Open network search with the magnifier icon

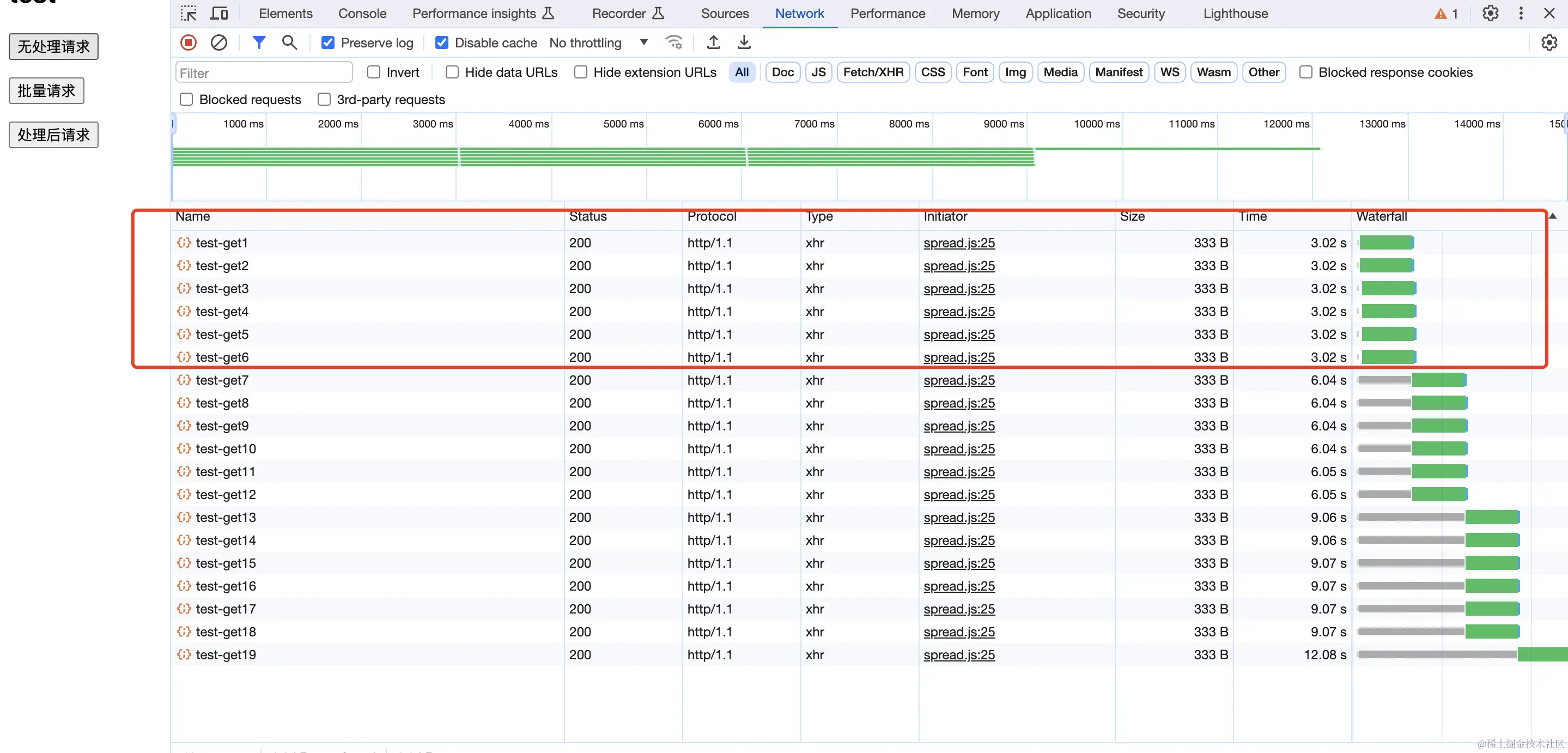tap(289, 42)
